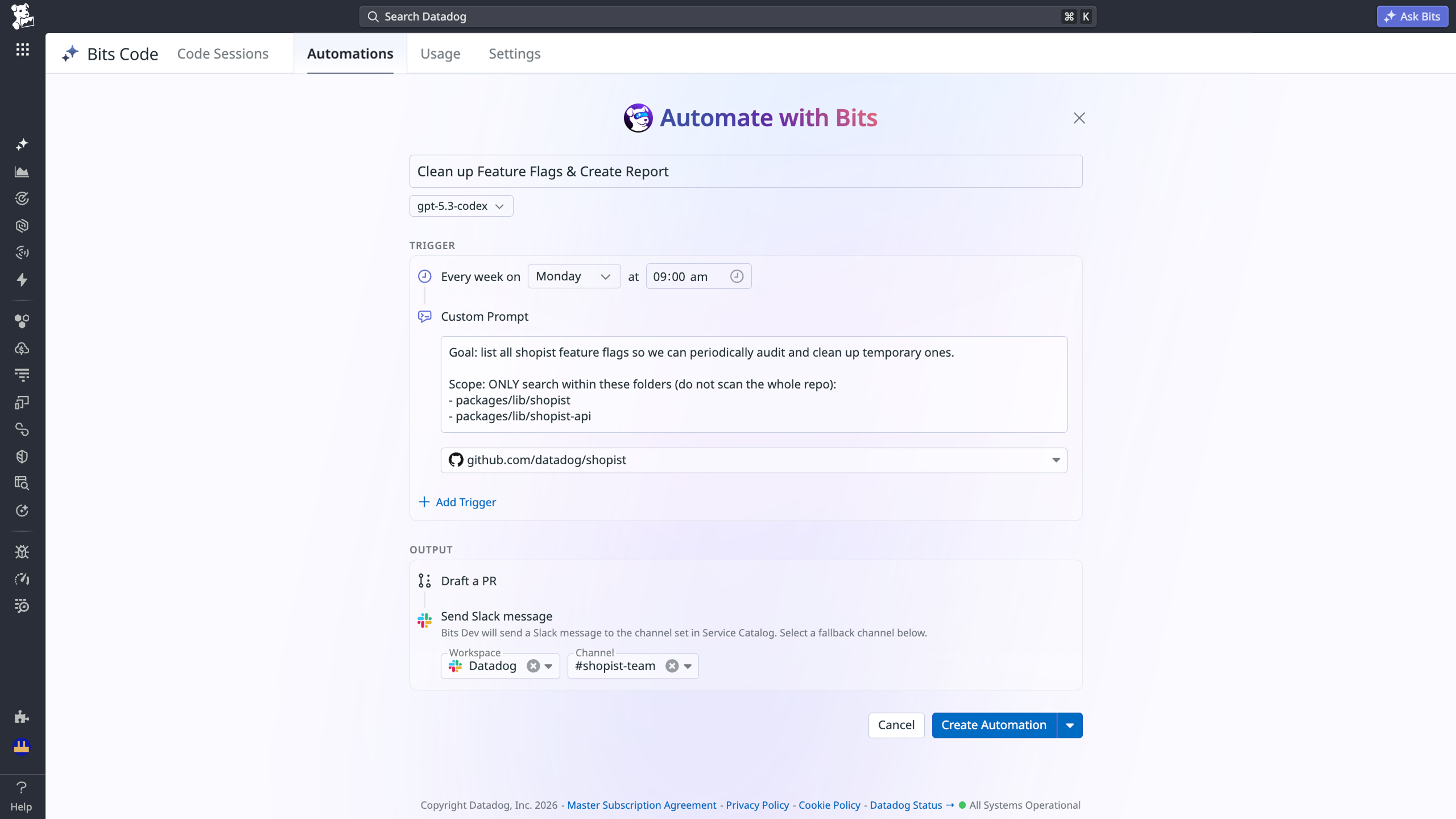Open the curved path sidebar icon
This screenshot has width=1456, height=819.
[x=22, y=429]
